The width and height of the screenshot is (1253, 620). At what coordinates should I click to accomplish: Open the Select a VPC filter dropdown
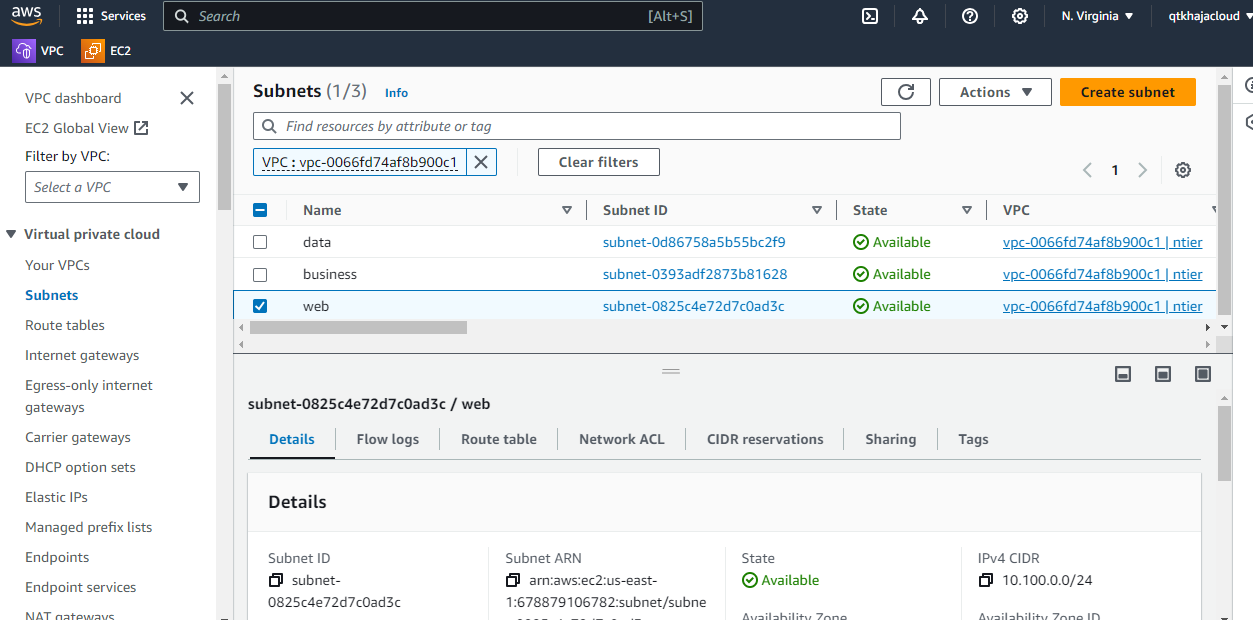click(112, 187)
